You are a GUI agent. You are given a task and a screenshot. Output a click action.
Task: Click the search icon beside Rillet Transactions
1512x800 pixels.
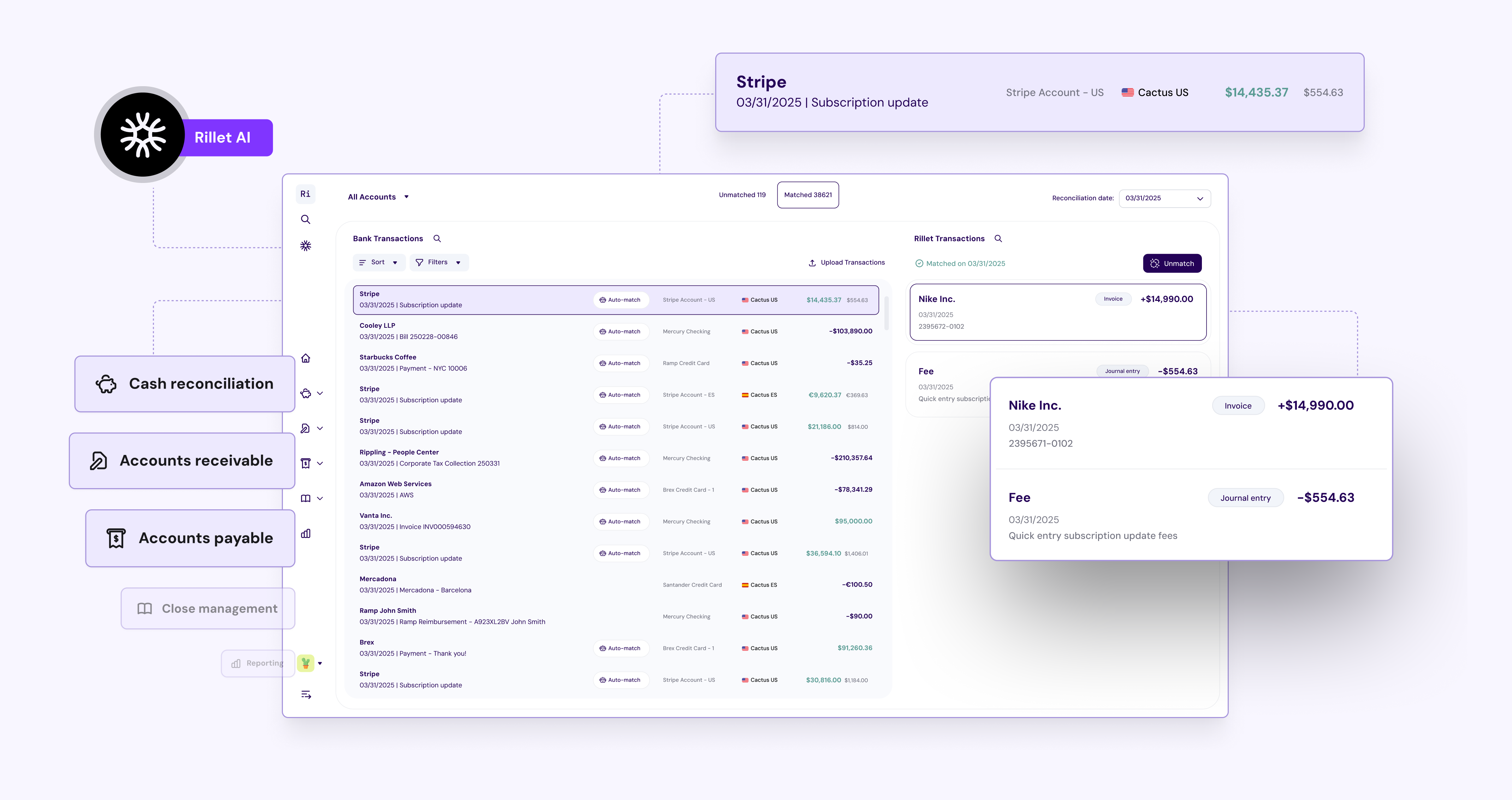coord(998,239)
